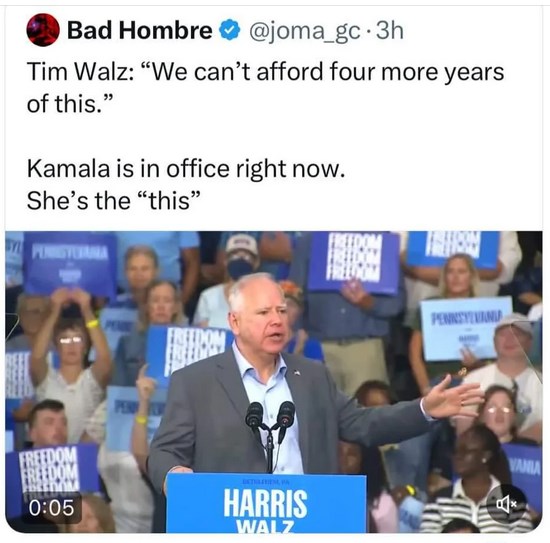Click the purple FREEDOM sign at top center
Viewport: 550px width, 543px height.
point(354,261)
